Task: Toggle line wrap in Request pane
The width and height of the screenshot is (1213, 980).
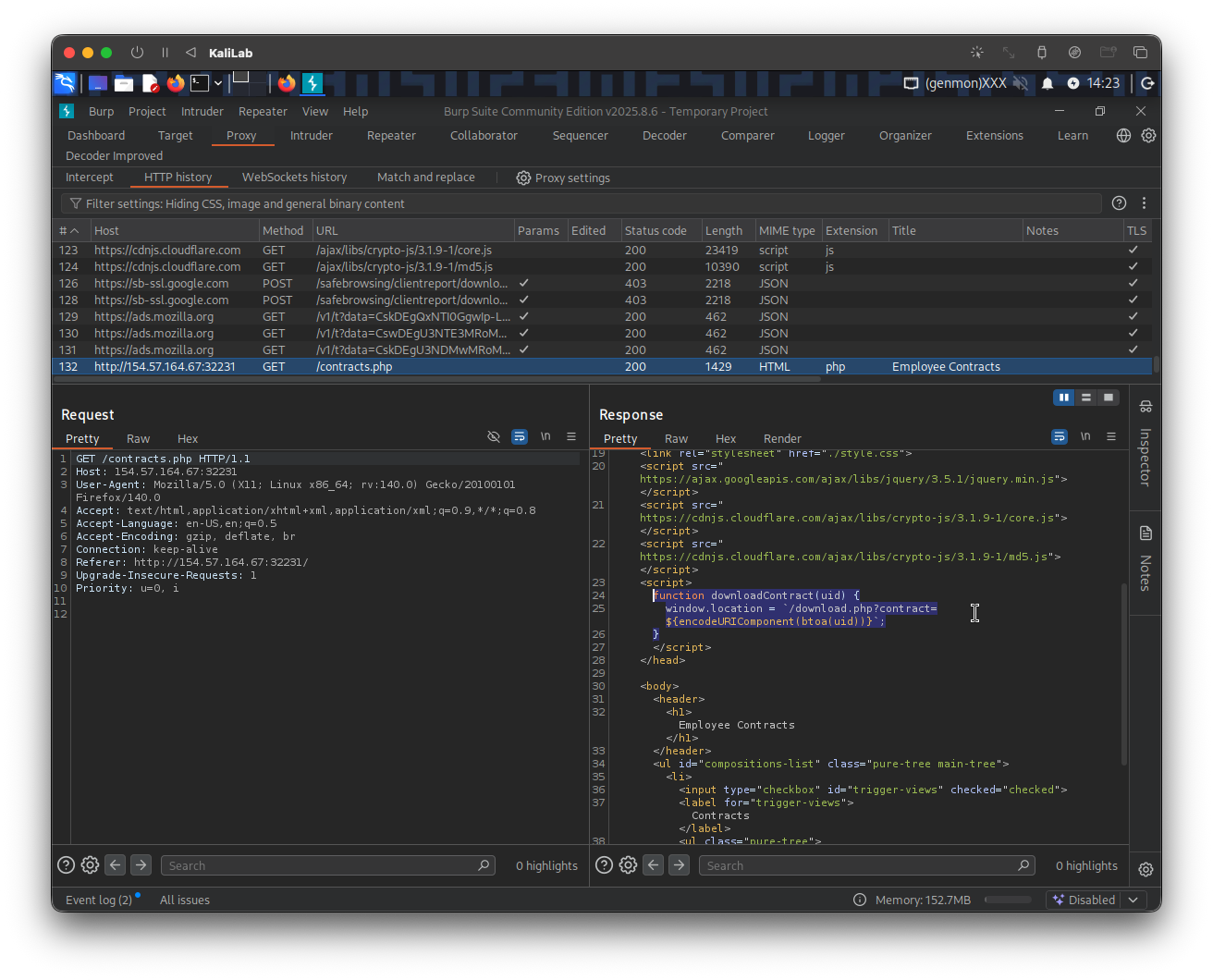Action: click(x=520, y=437)
